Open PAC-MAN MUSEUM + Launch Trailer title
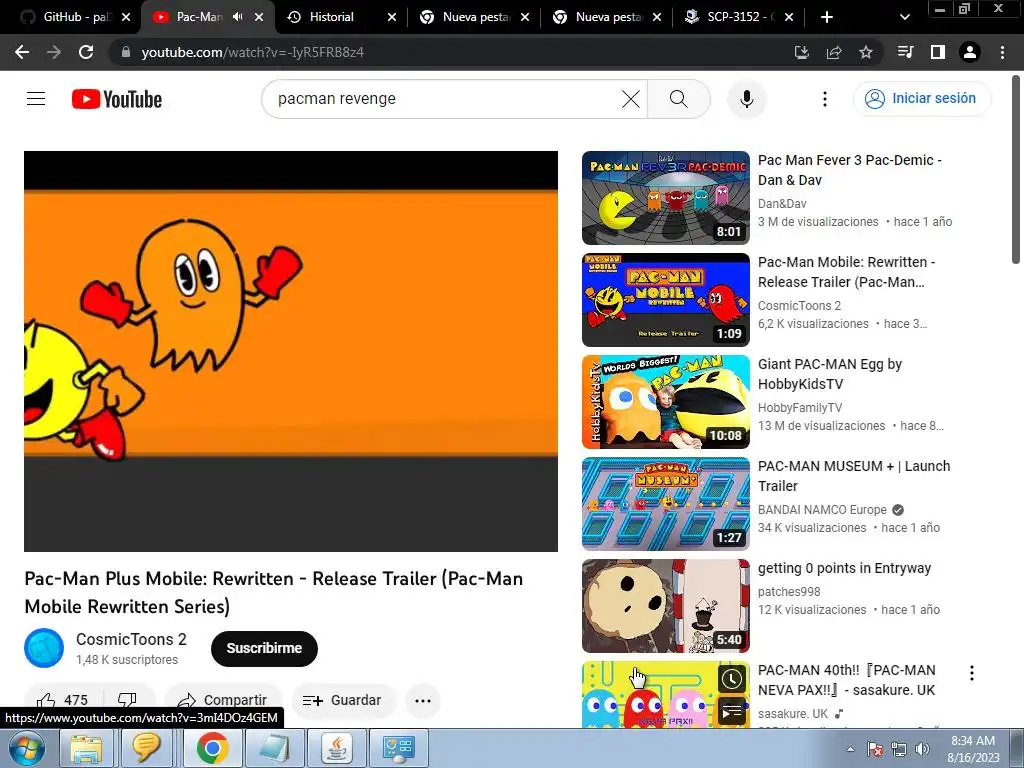The image size is (1024, 768). click(x=854, y=476)
